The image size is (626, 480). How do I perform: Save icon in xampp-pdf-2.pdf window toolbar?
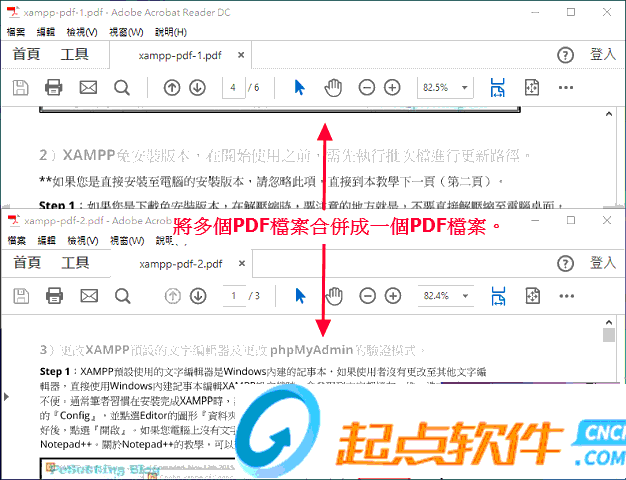tap(21, 296)
